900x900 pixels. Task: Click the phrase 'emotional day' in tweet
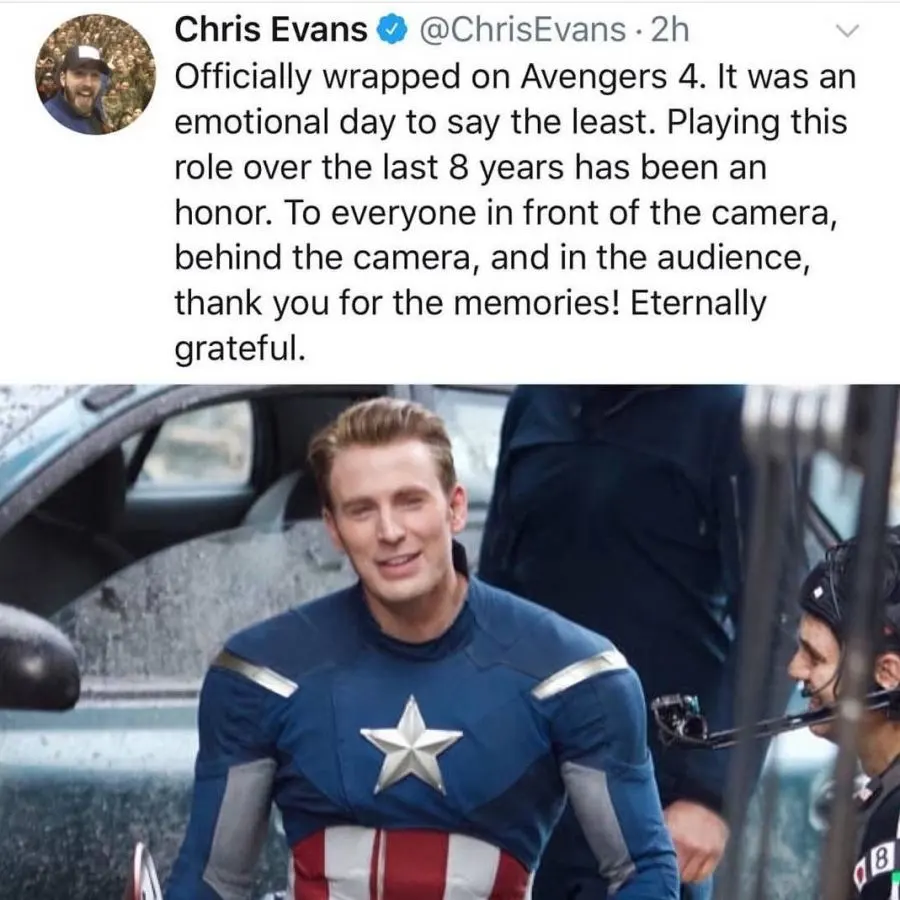pos(285,122)
